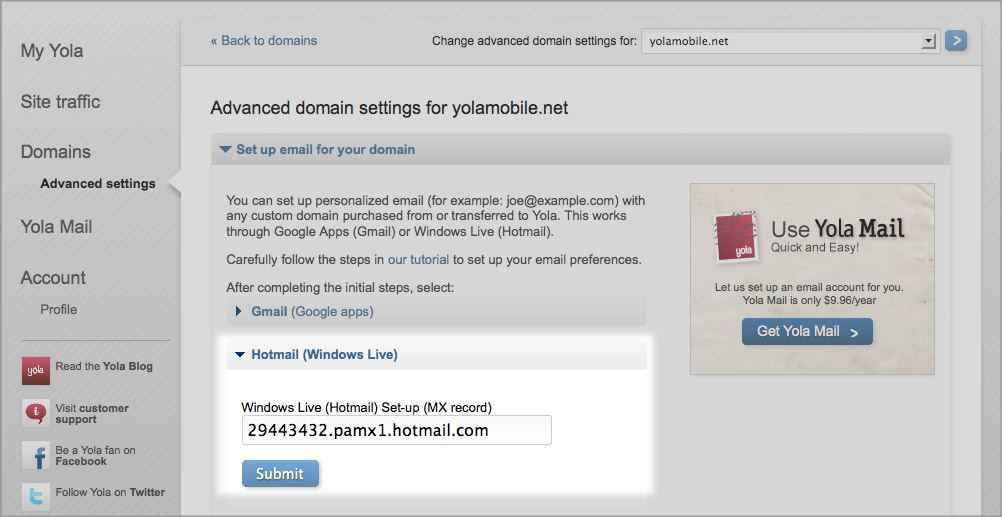Screen dimensions: 1002x517
Task: Follow the Back to domains link
Action: 264,41
